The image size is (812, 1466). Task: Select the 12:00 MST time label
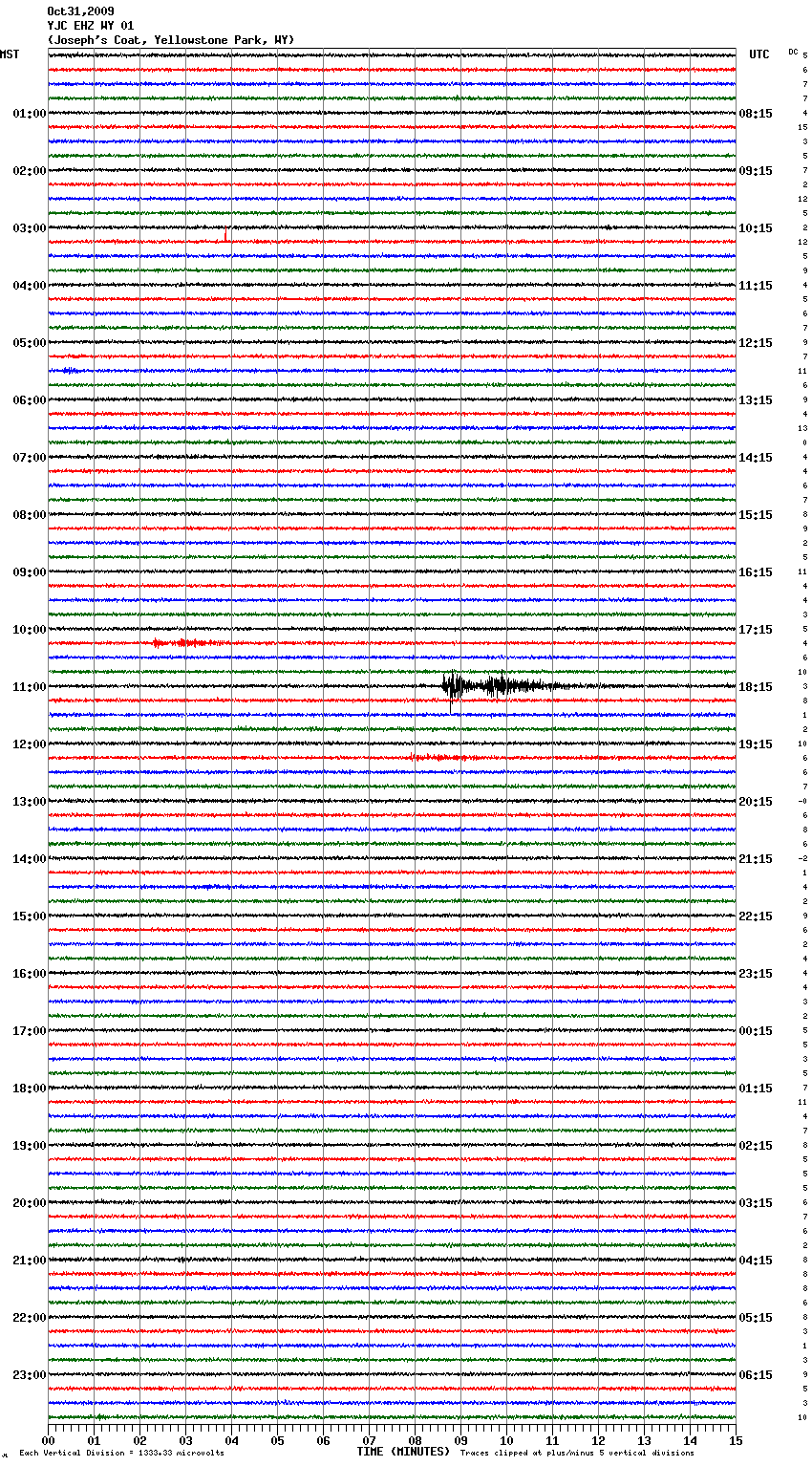tap(30, 744)
